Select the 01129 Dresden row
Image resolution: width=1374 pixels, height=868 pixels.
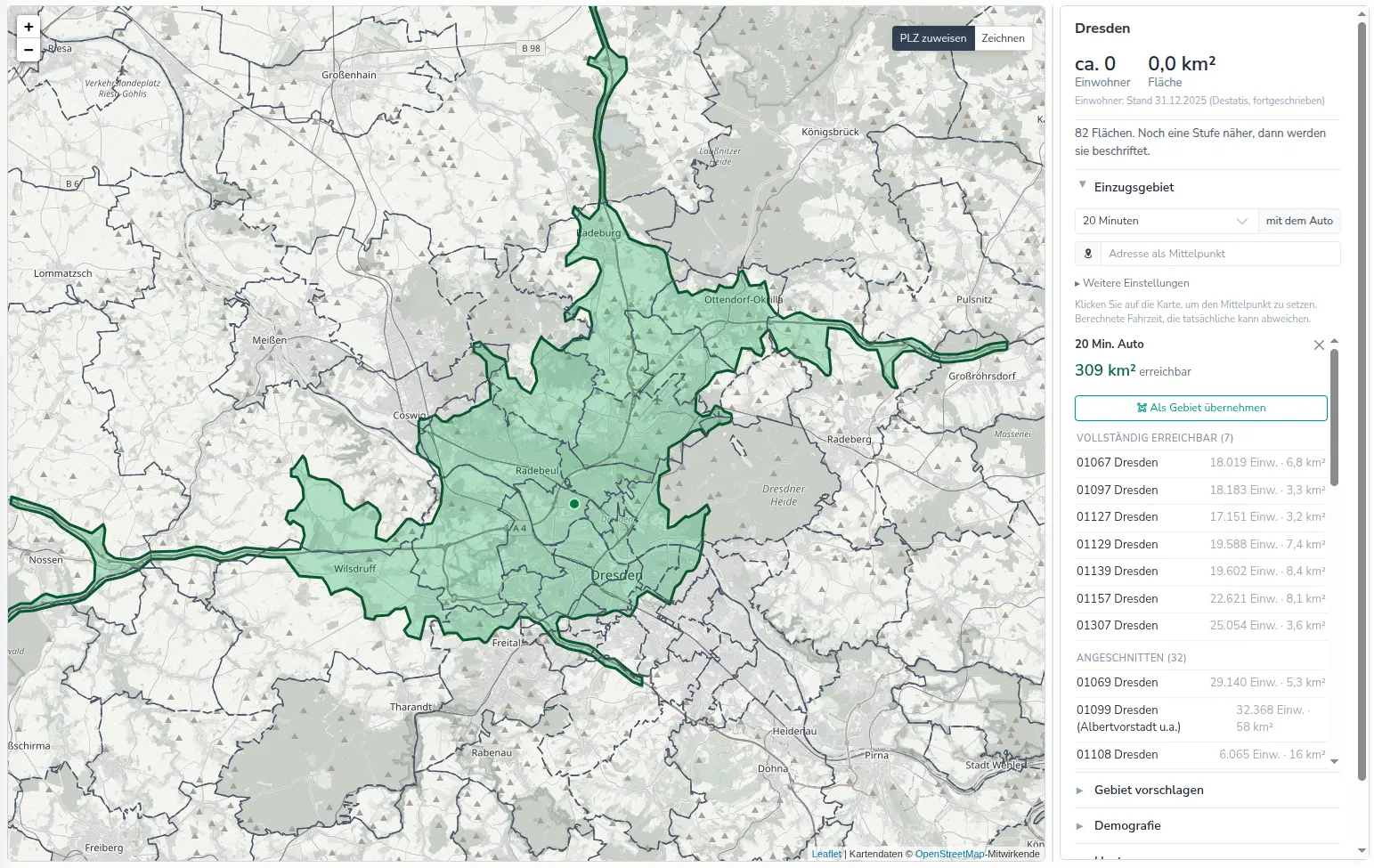click(1201, 545)
